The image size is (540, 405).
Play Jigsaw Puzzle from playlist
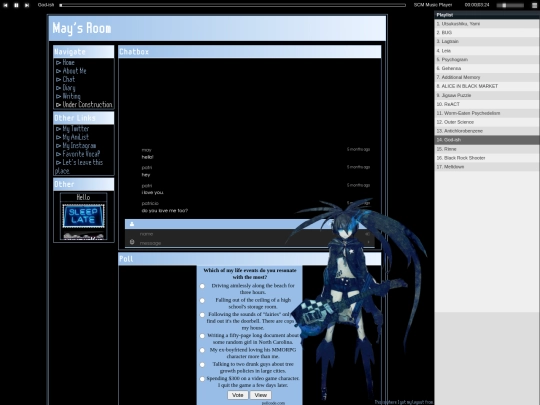(487, 95)
